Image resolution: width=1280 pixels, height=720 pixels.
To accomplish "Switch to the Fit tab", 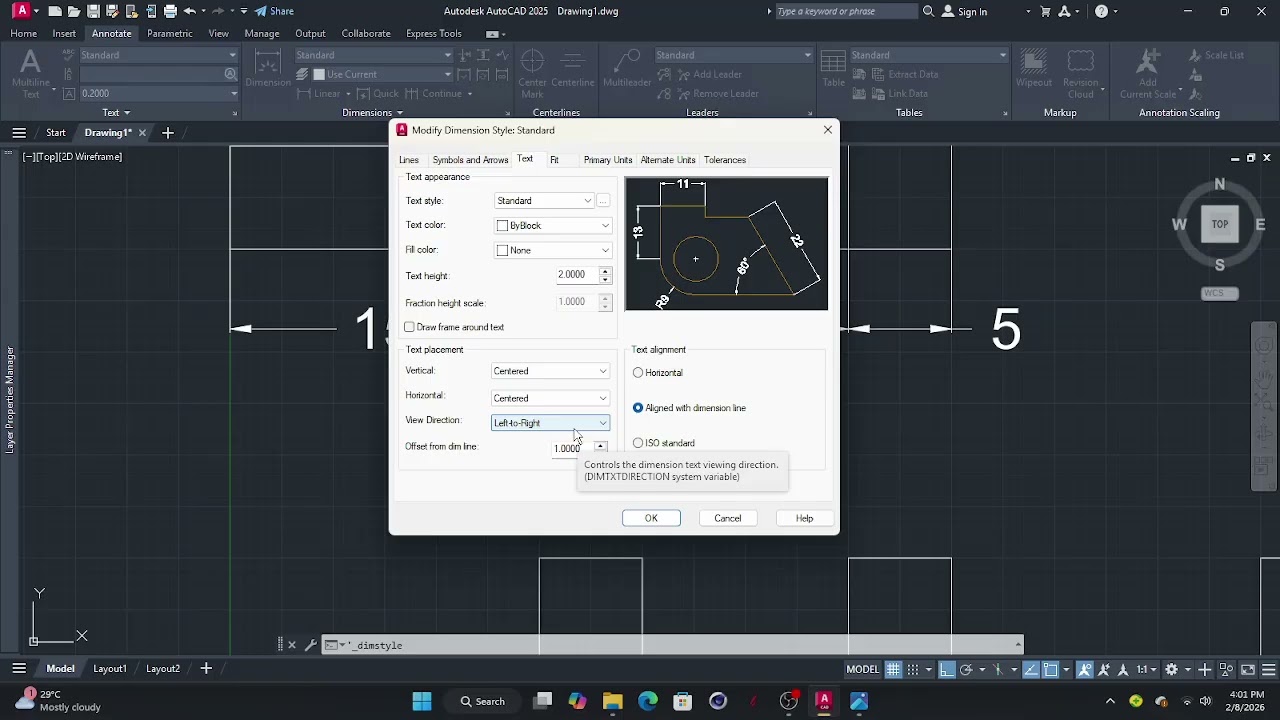I will pyautogui.click(x=554, y=160).
